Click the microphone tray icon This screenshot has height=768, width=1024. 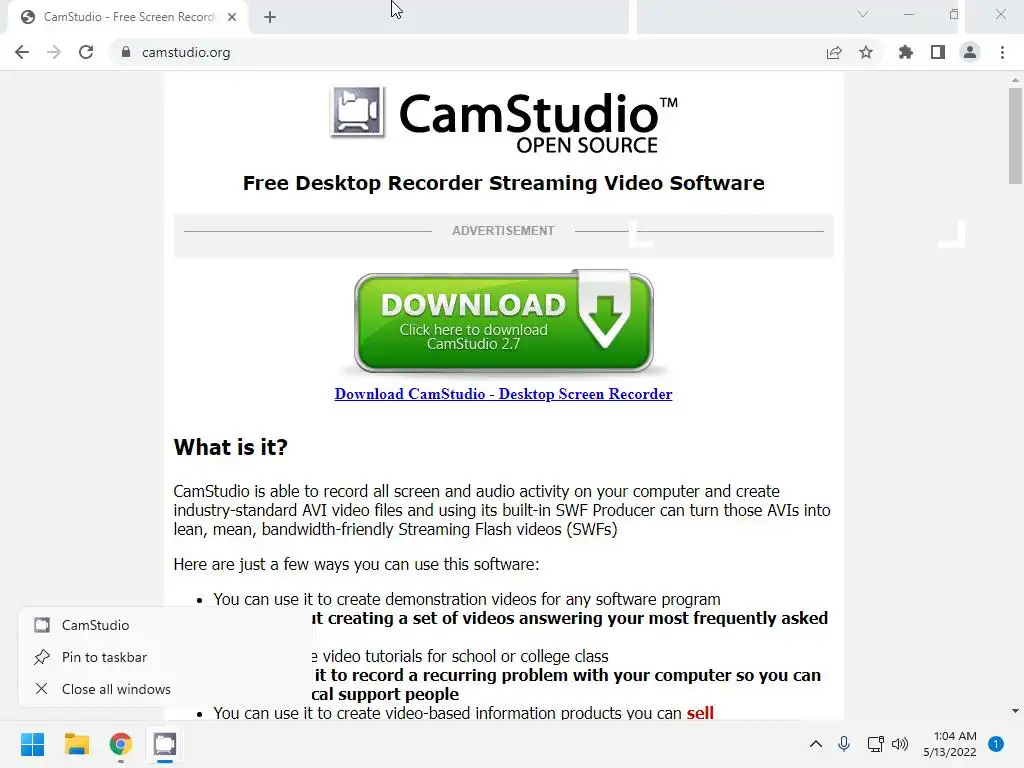(844, 744)
